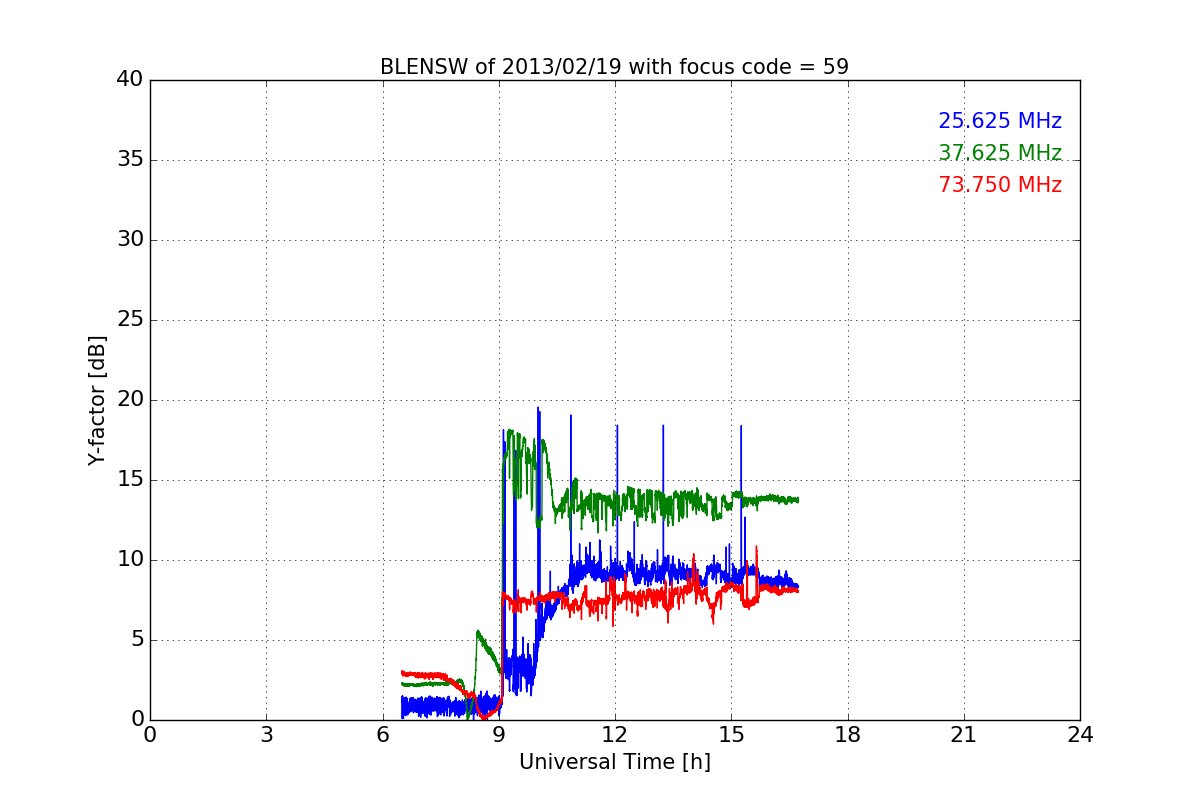Click the y-axis tick label 20
Viewport: 1200px width, 800px height.
point(130,399)
